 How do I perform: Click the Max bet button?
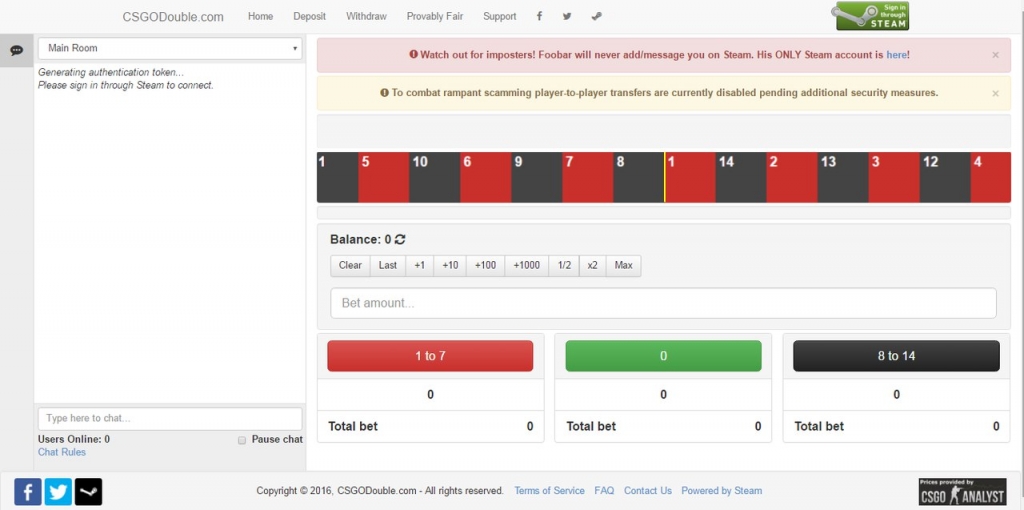(x=624, y=265)
